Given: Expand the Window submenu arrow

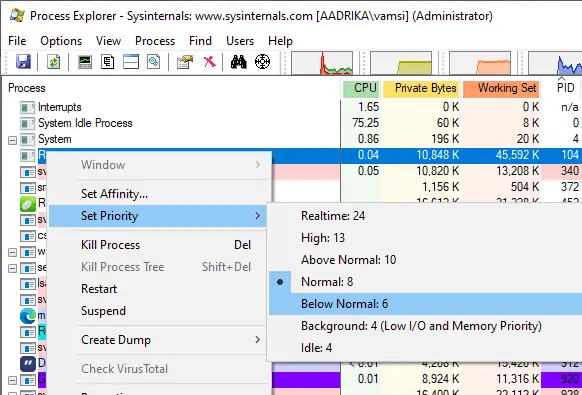Looking at the screenshot, I should [x=258, y=164].
